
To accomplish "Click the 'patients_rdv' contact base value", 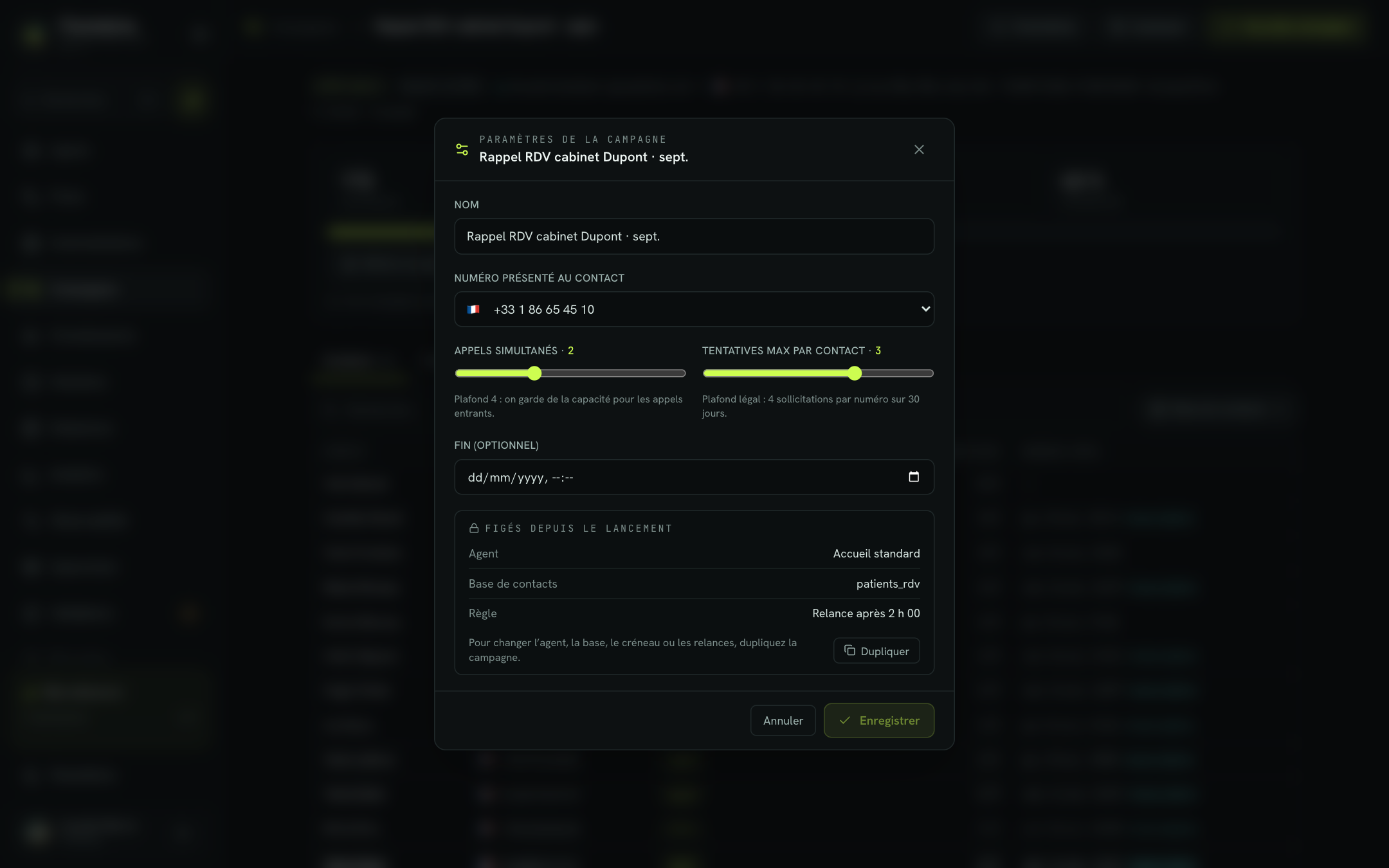I will (x=888, y=584).
